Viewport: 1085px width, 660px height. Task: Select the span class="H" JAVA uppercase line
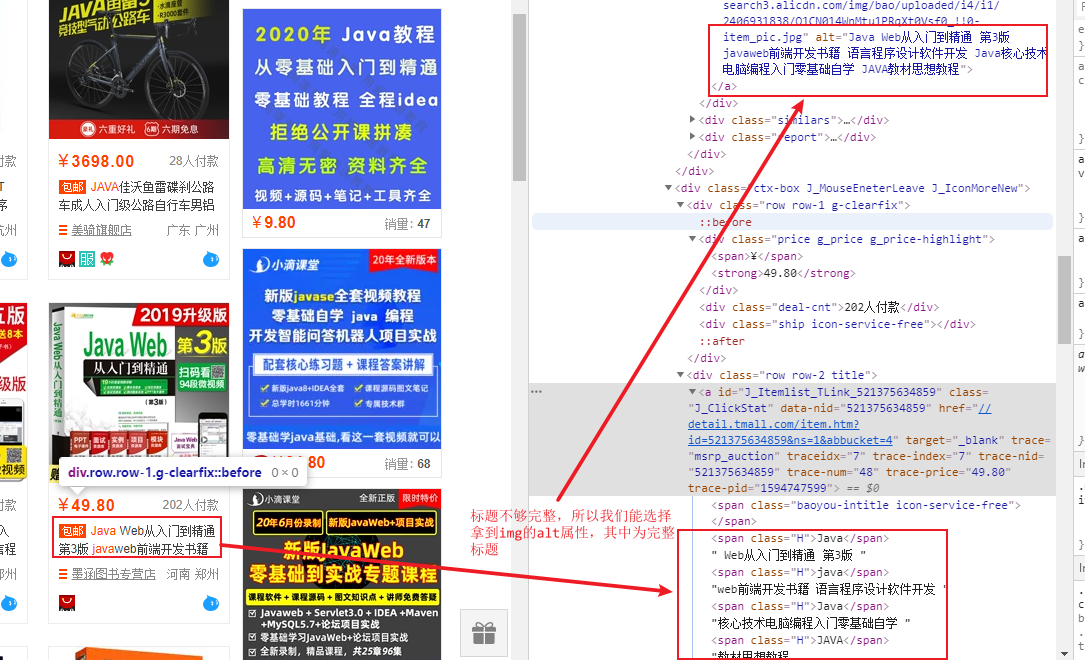tap(800, 640)
